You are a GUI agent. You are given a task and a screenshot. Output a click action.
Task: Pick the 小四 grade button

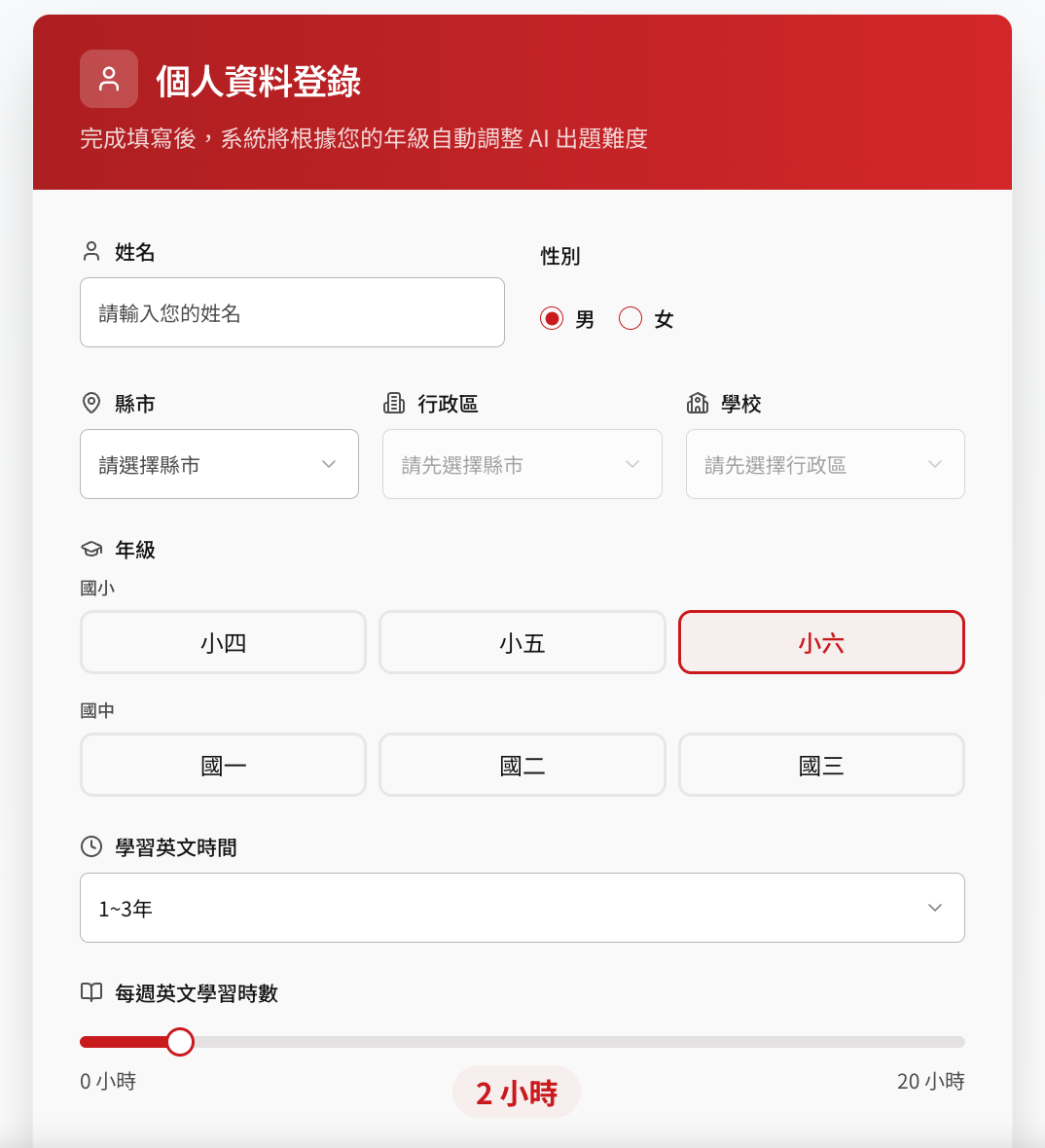(224, 642)
